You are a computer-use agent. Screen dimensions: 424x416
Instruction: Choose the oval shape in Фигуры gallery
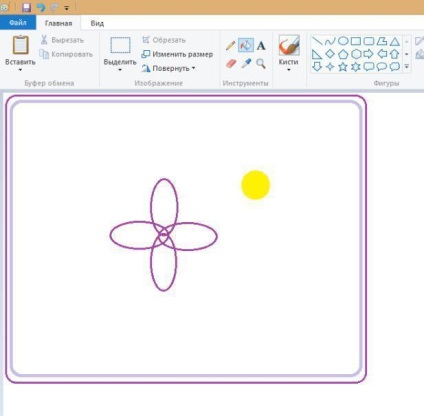[343, 41]
